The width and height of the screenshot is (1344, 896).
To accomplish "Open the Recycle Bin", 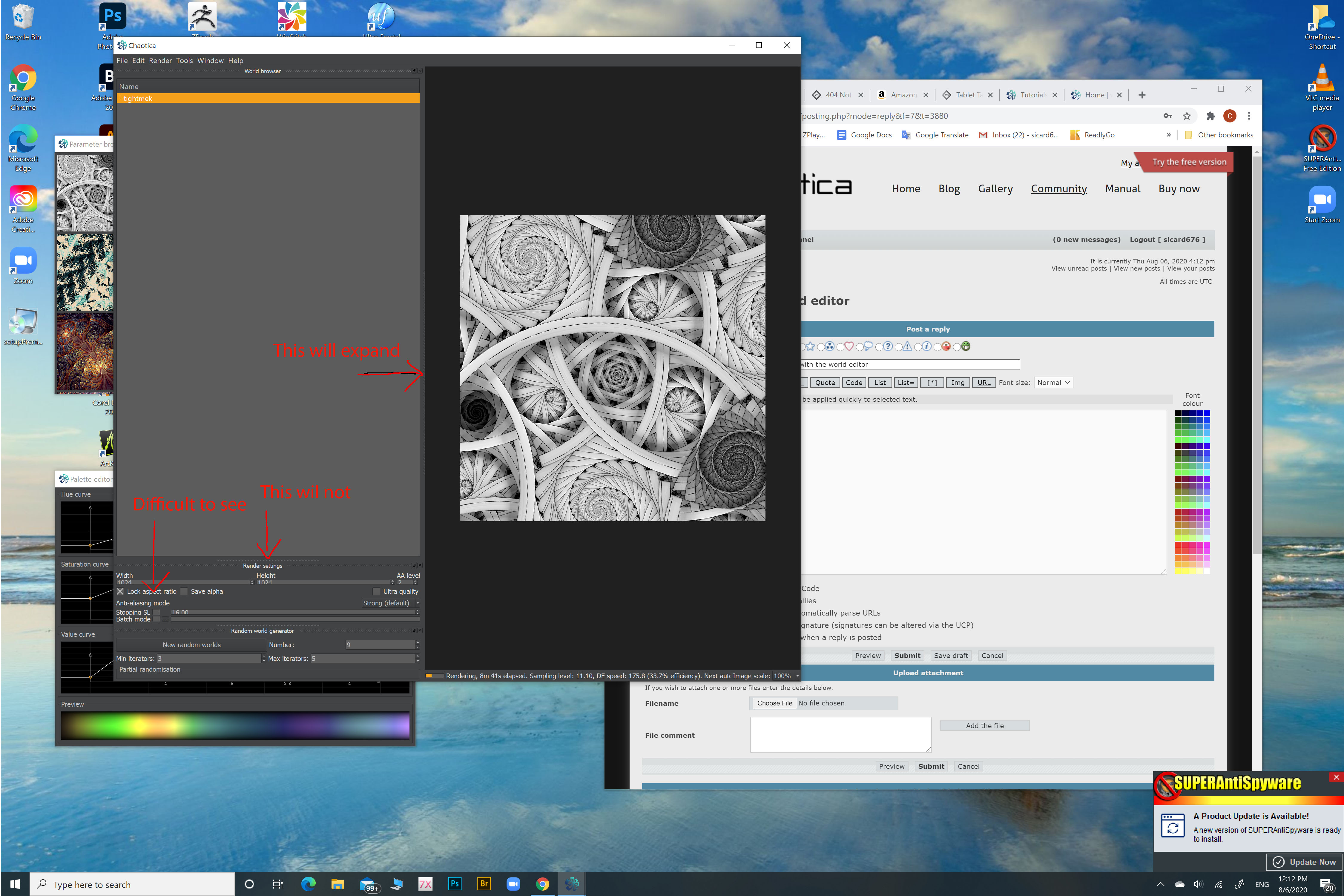I will click(23, 23).
